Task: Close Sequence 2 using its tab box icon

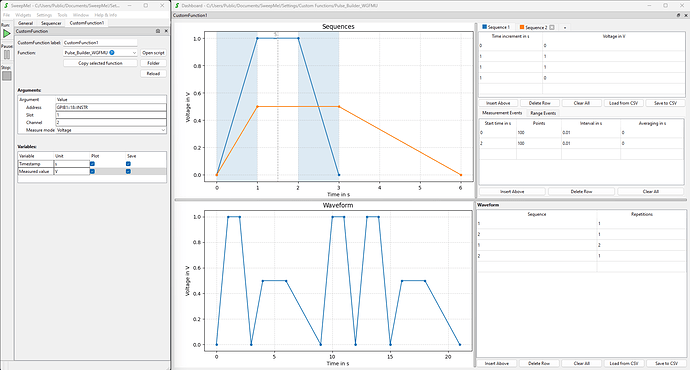Action: pyautogui.click(x=552, y=27)
